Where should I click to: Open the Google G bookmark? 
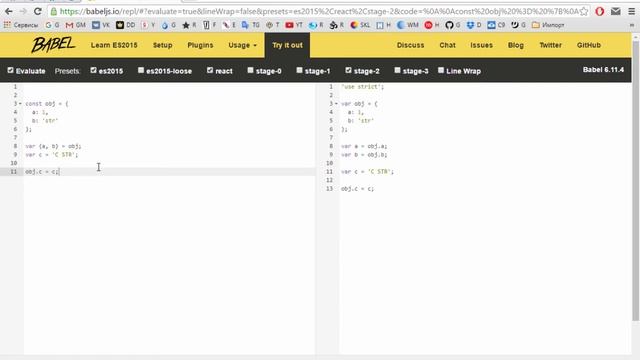pos(52,25)
